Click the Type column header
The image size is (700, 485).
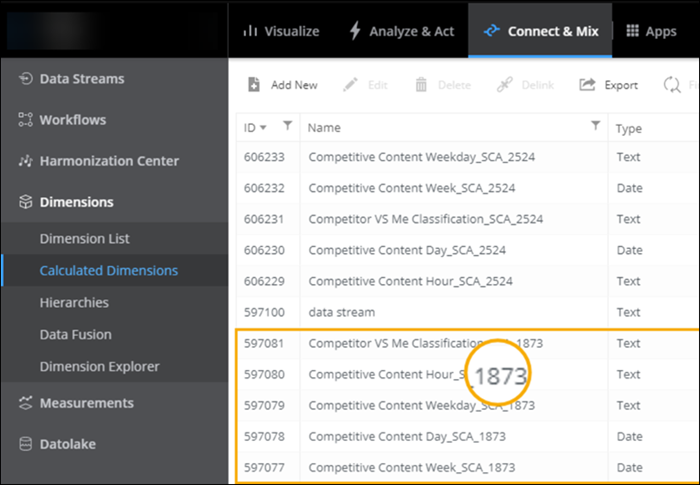(629, 129)
